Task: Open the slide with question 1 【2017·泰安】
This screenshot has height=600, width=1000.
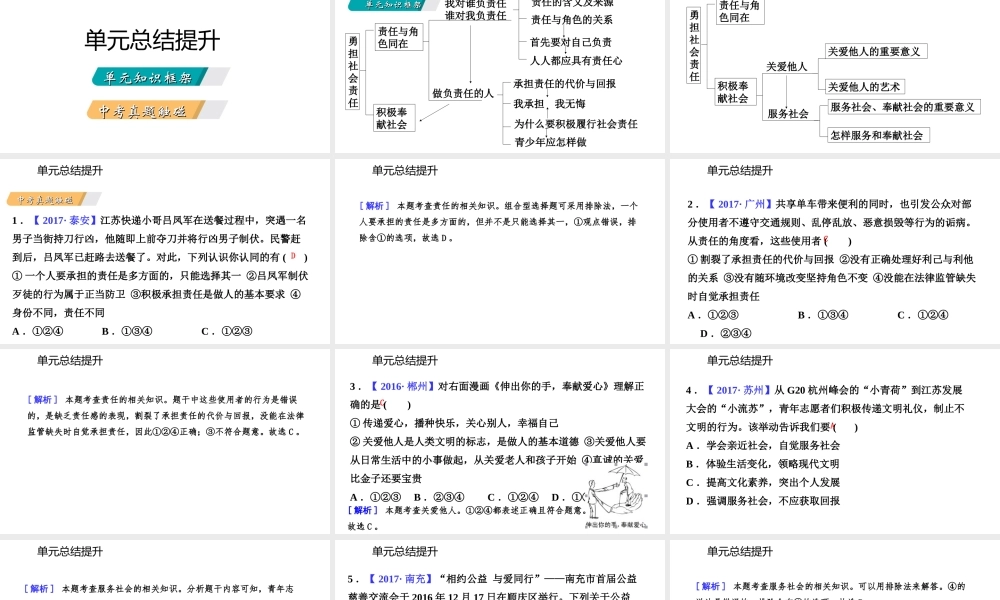Action: pyautogui.click(x=165, y=251)
